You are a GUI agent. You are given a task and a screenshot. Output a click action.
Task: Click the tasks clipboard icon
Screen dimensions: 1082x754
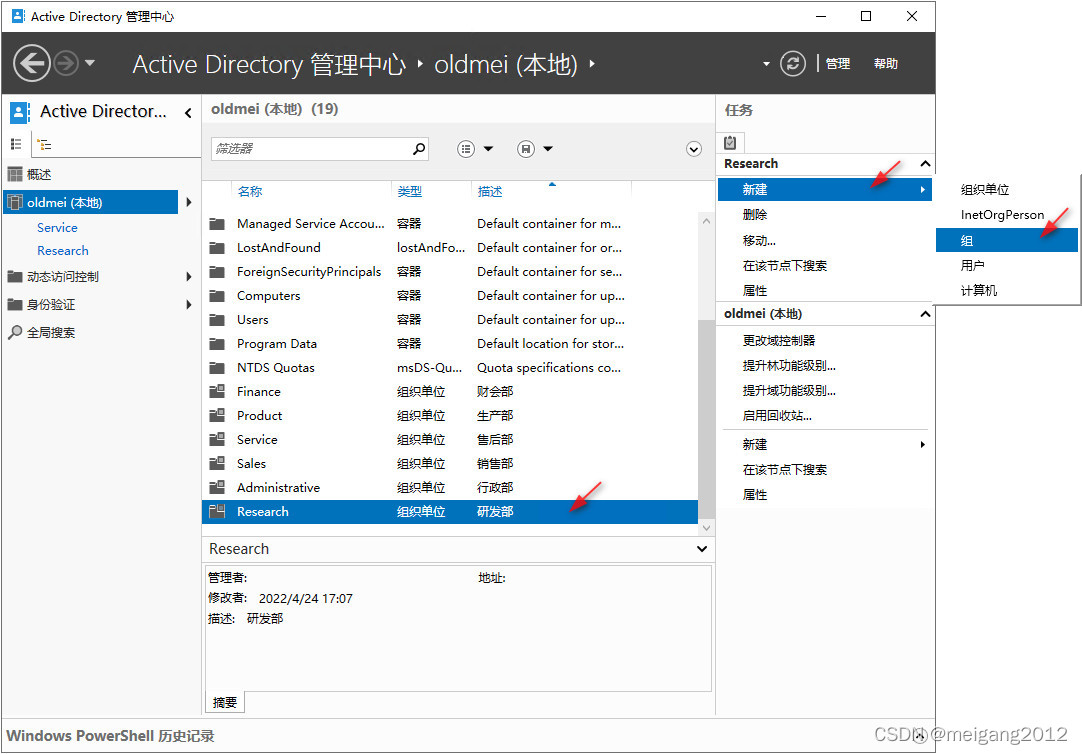point(730,143)
